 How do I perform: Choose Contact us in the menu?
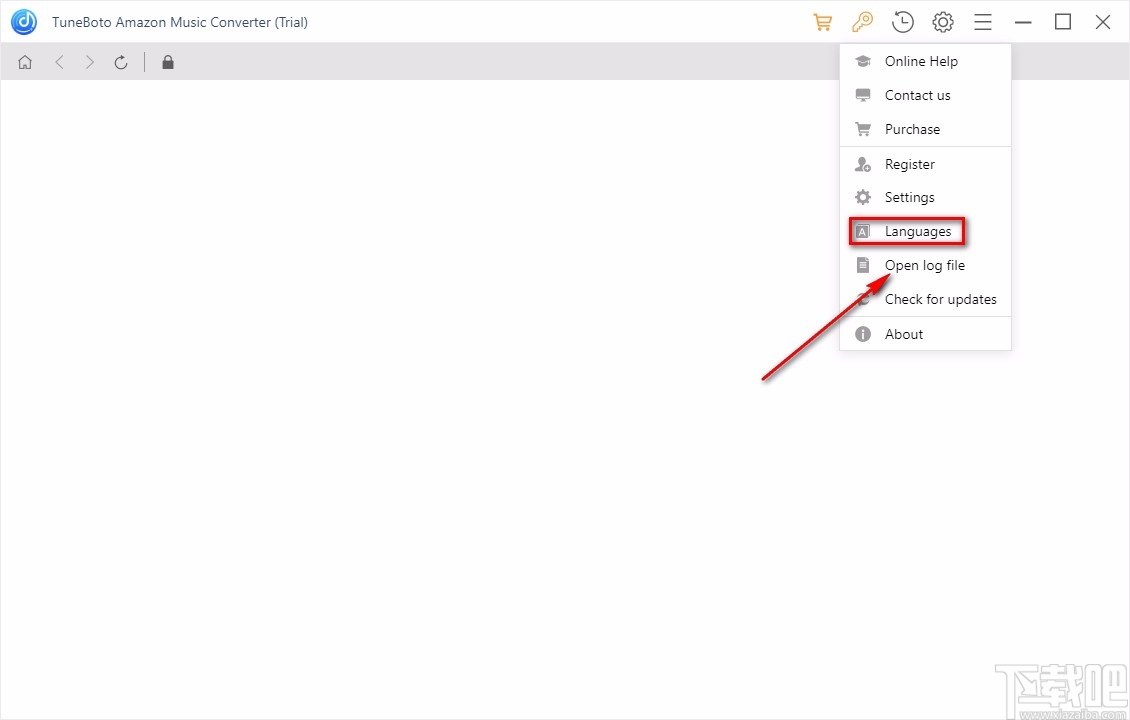[925, 95]
